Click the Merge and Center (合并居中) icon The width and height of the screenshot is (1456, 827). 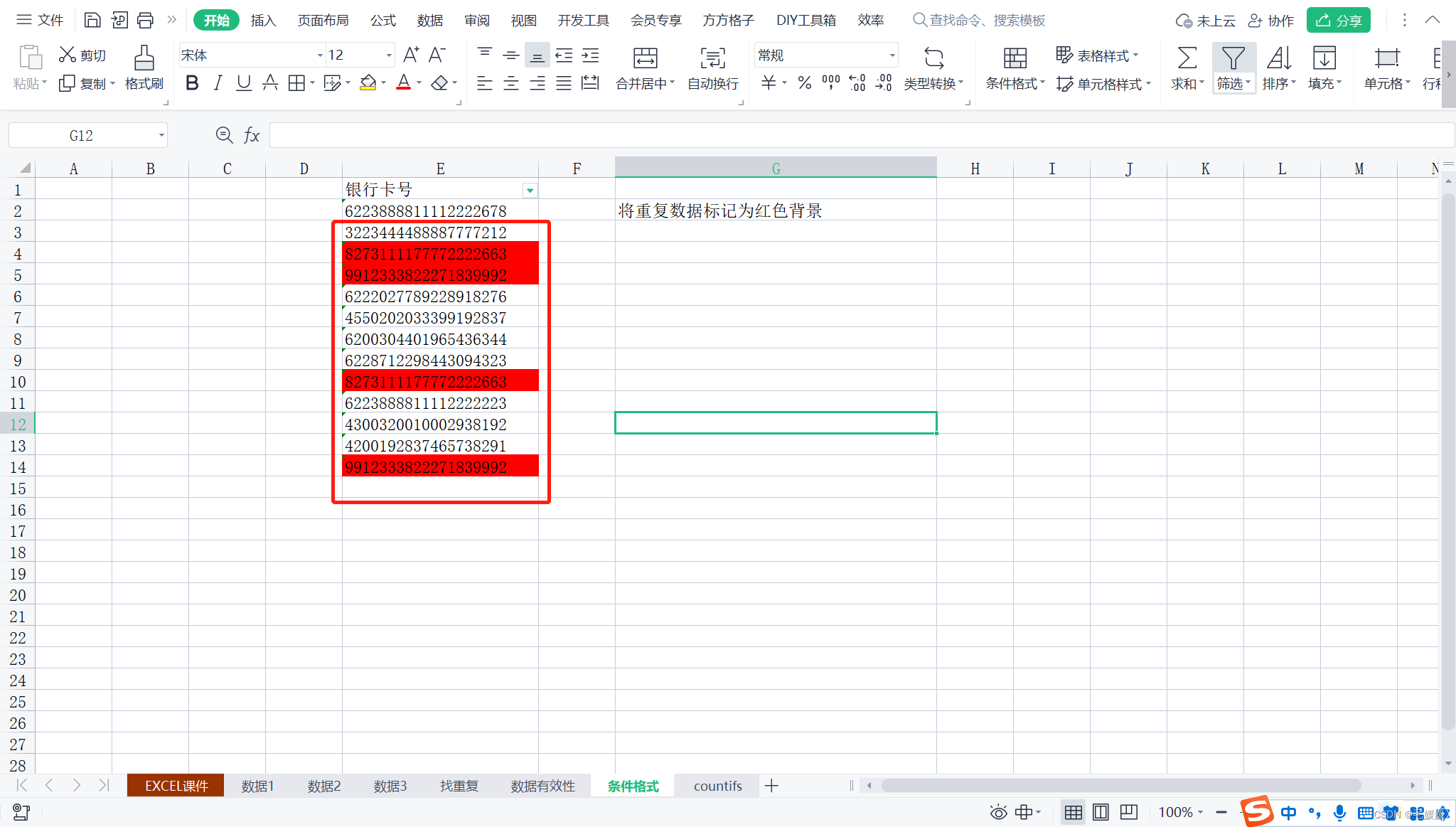(x=645, y=58)
